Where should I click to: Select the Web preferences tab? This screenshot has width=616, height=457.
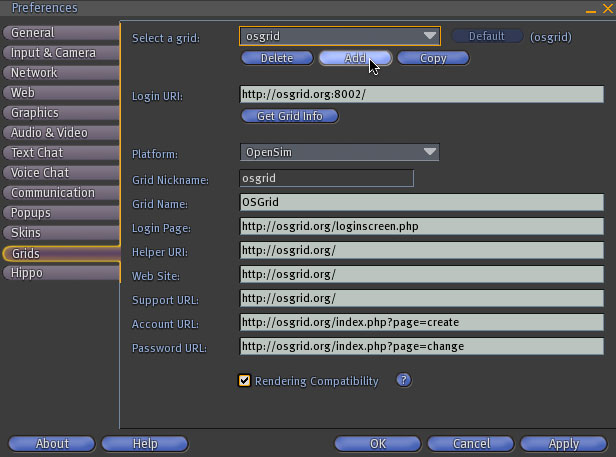pyautogui.click(x=61, y=93)
